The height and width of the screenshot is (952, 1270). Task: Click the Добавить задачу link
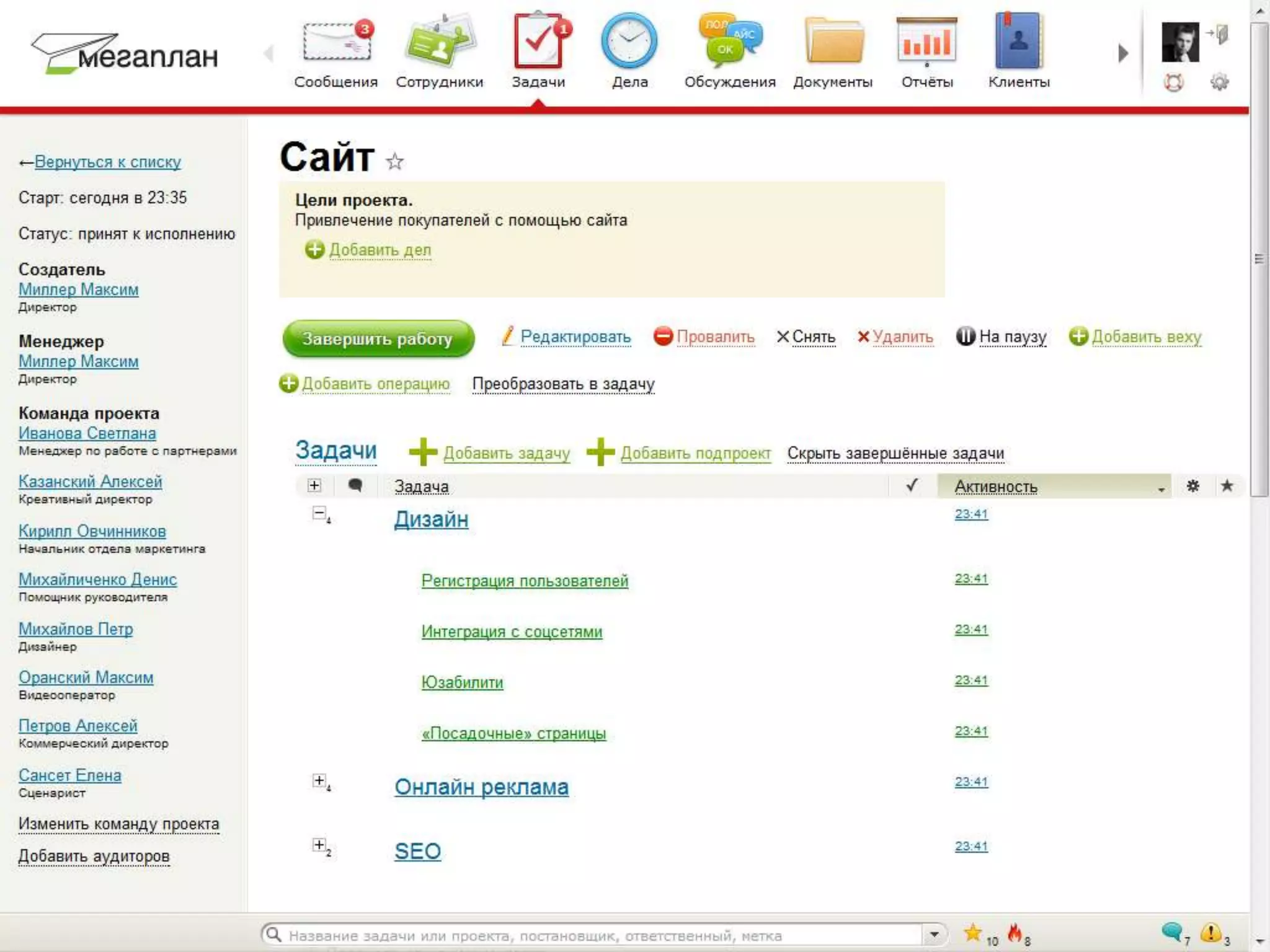click(x=506, y=453)
